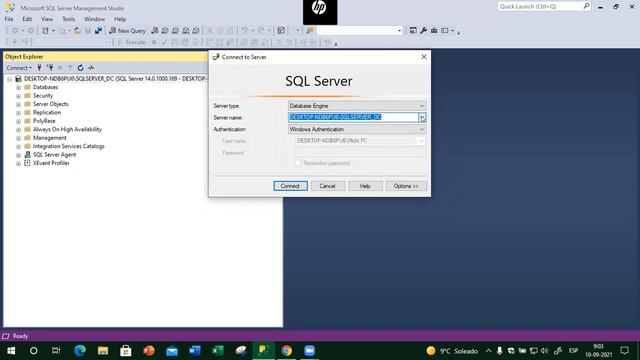Select Integration Services Catalogs tree item
The height and width of the screenshot is (360, 640).
click(69, 146)
